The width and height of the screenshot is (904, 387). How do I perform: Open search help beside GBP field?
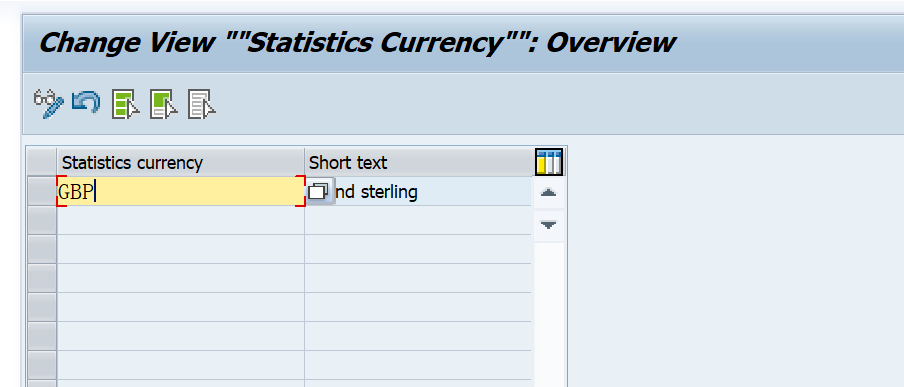point(319,191)
